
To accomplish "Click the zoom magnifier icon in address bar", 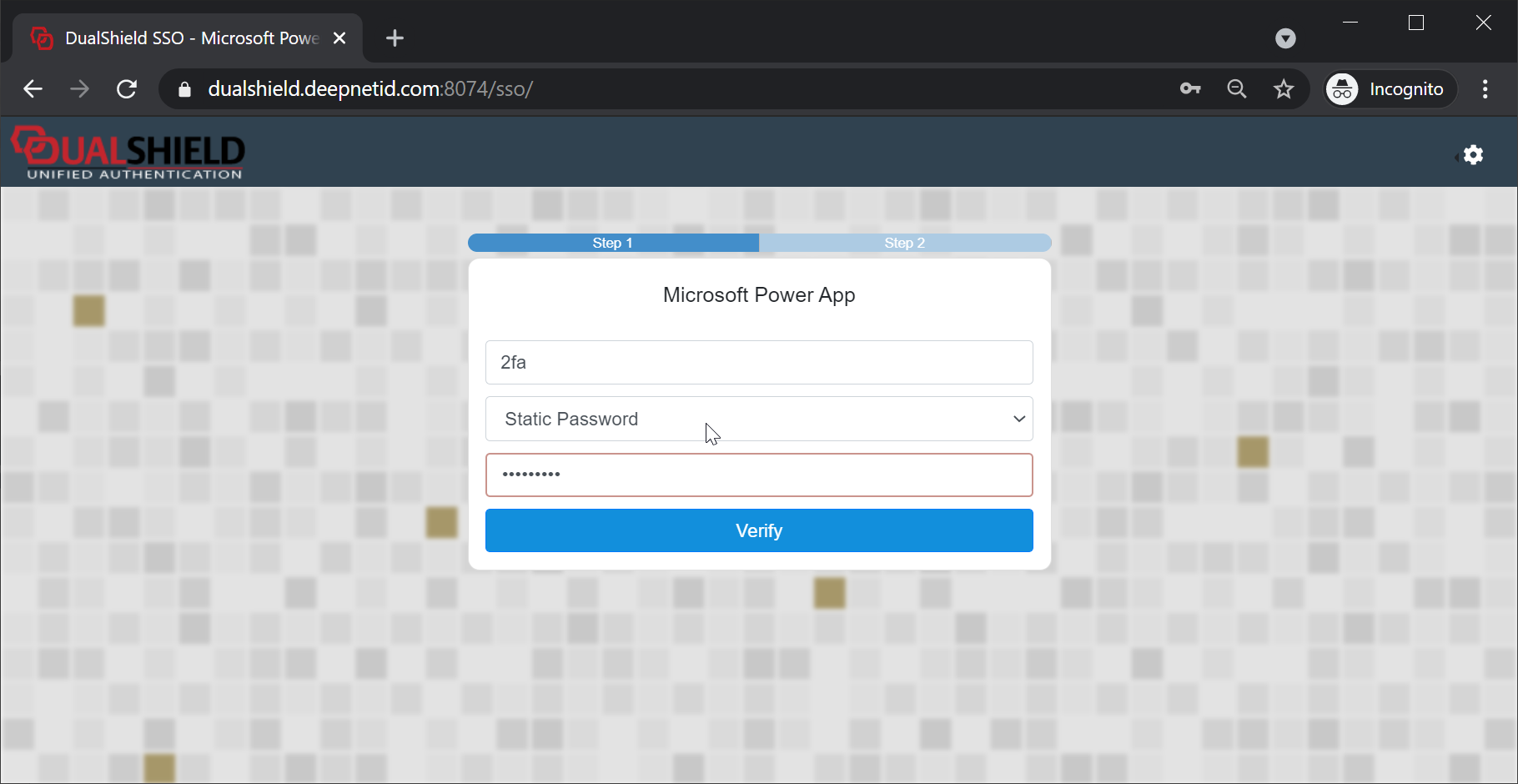I will pos(1237,89).
